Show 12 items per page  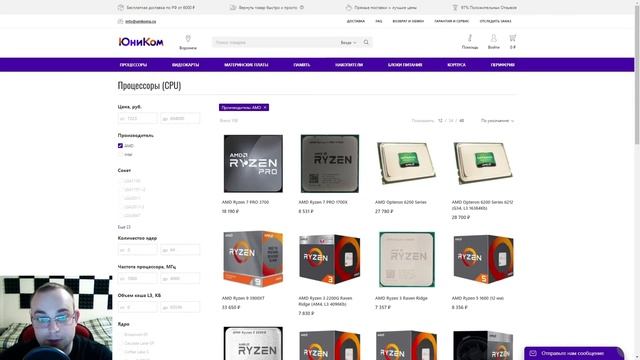440,121
